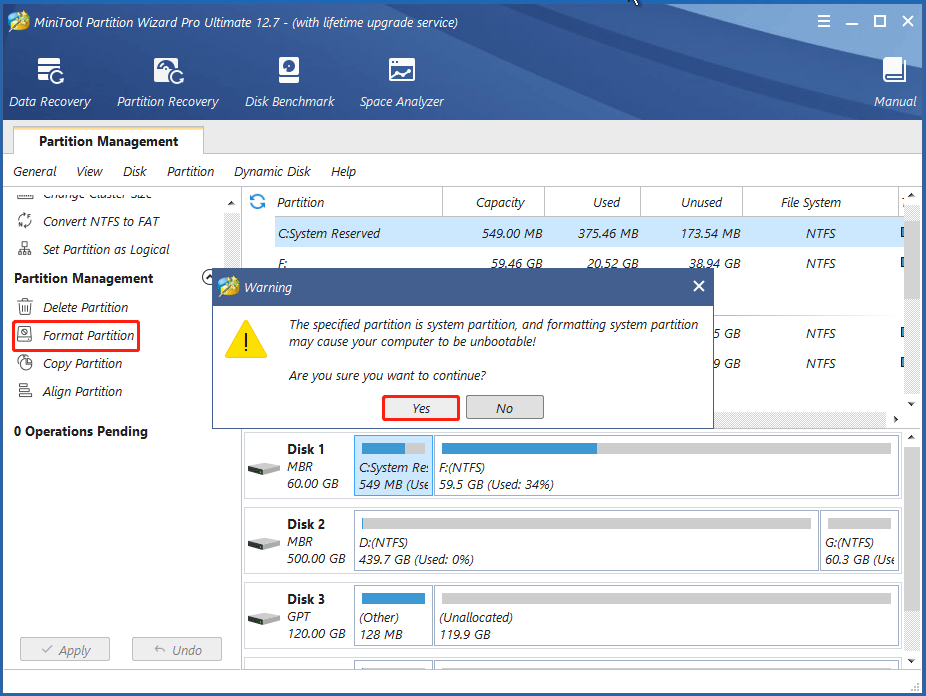Image resolution: width=926 pixels, height=696 pixels.
Task: Open the Help menu
Action: point(343,171)
